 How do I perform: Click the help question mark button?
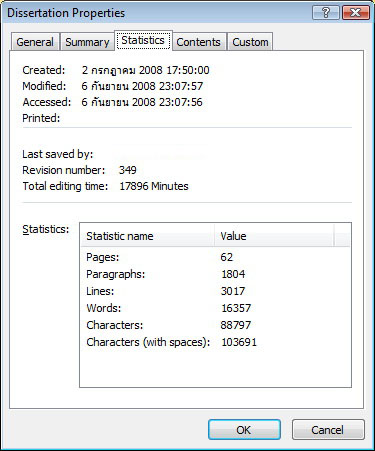click(326, 13)
